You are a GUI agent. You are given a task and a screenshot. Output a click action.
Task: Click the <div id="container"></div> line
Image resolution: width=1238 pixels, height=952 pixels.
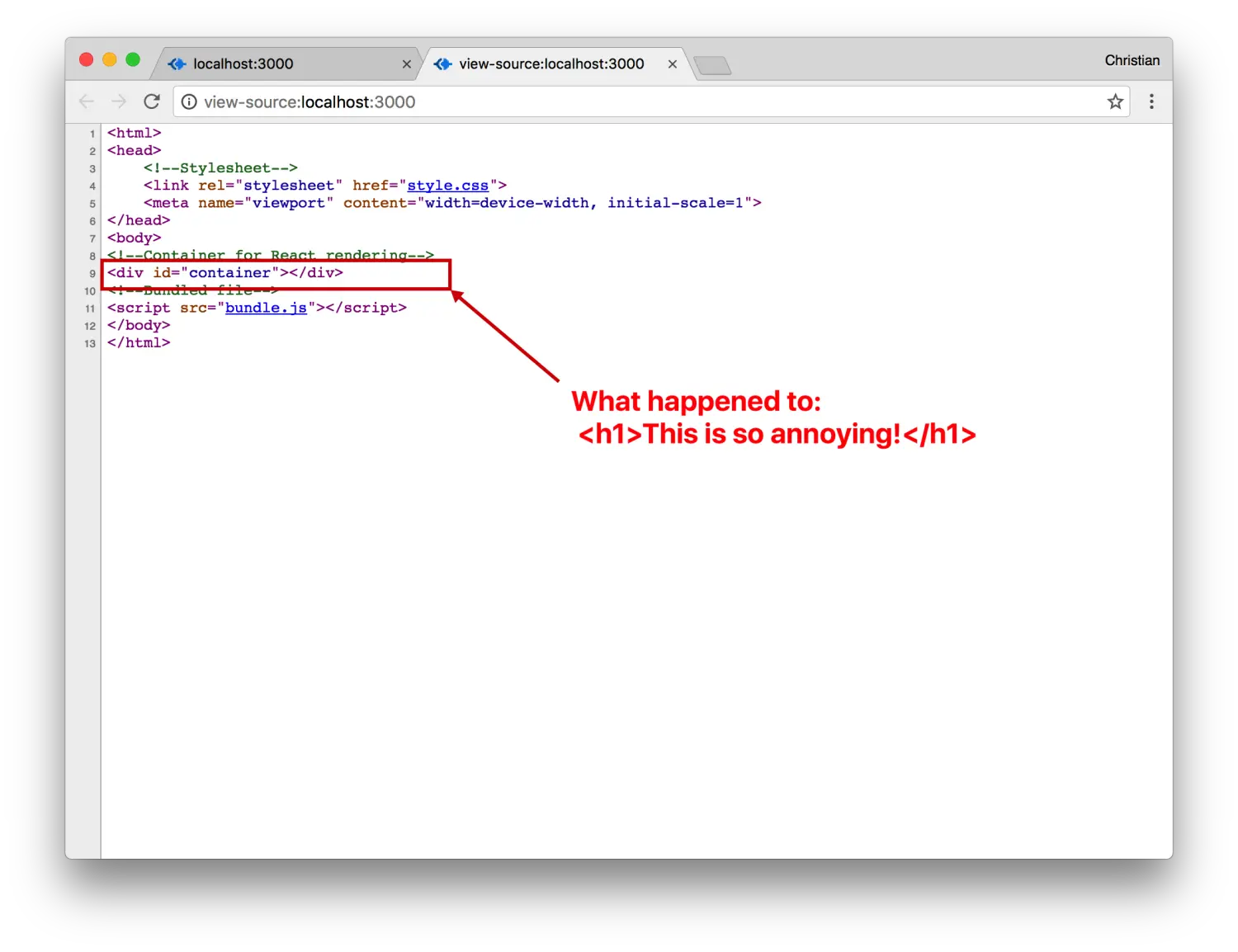coord(225,273)
